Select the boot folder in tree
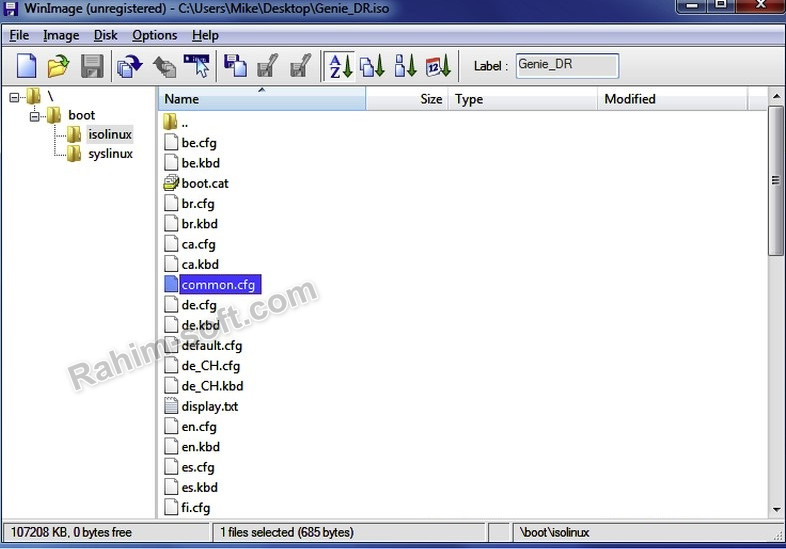Image resolution: width=786 pixels, height=549 pixels. click(82, 115)
